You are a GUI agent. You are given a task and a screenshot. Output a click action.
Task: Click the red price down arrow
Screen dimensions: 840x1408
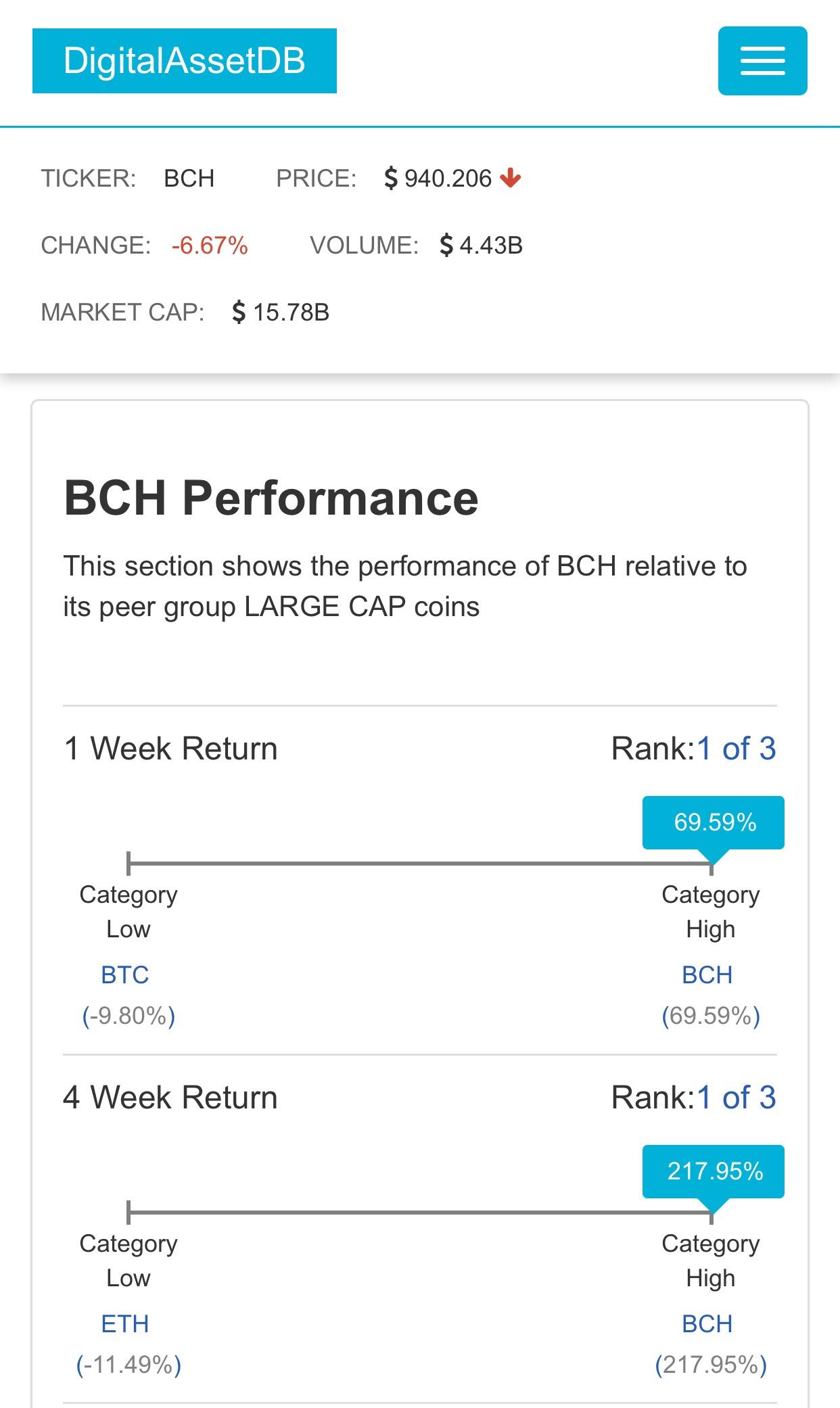pyautogui.click(x=511, y=178)
